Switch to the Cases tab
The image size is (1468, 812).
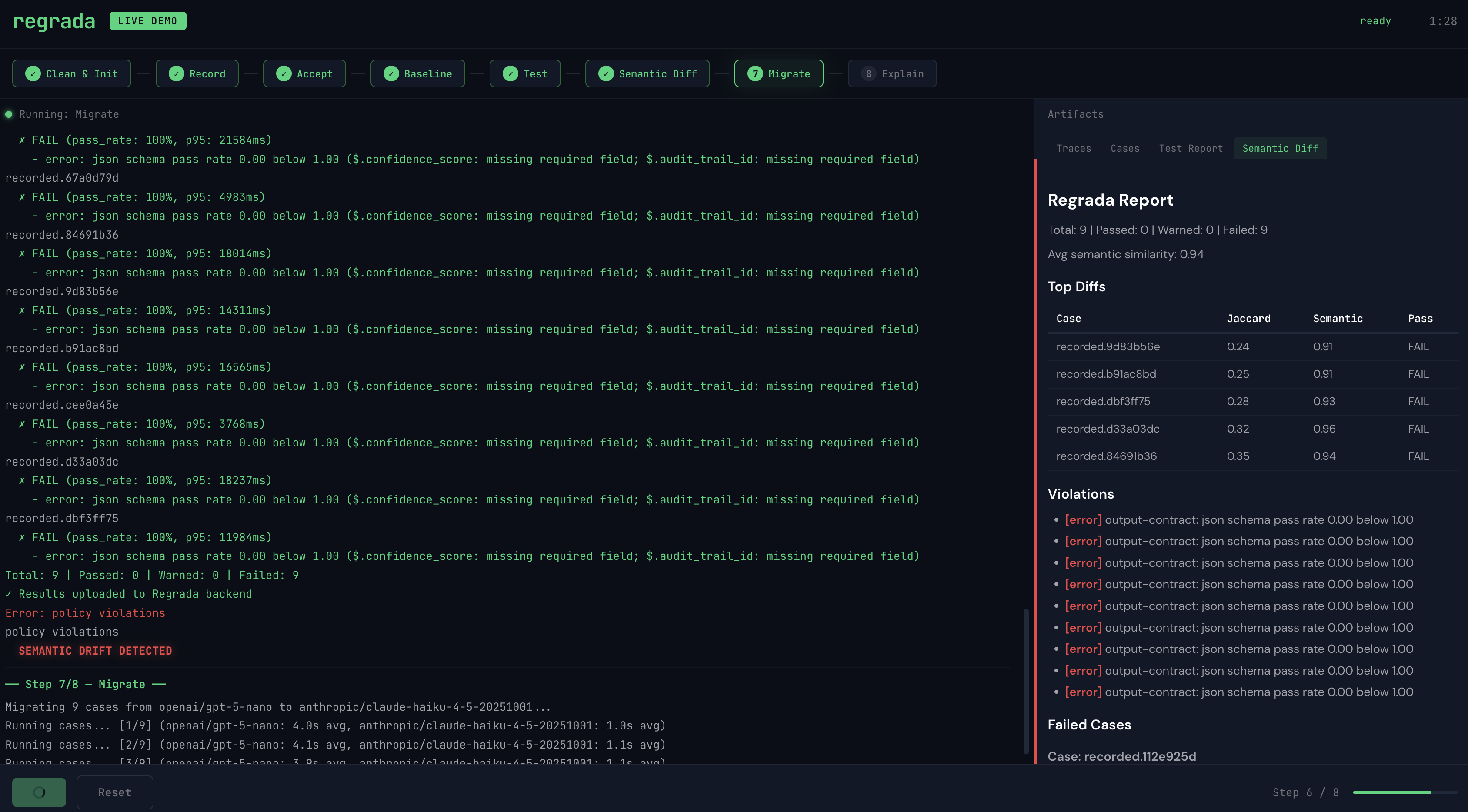1125,148
